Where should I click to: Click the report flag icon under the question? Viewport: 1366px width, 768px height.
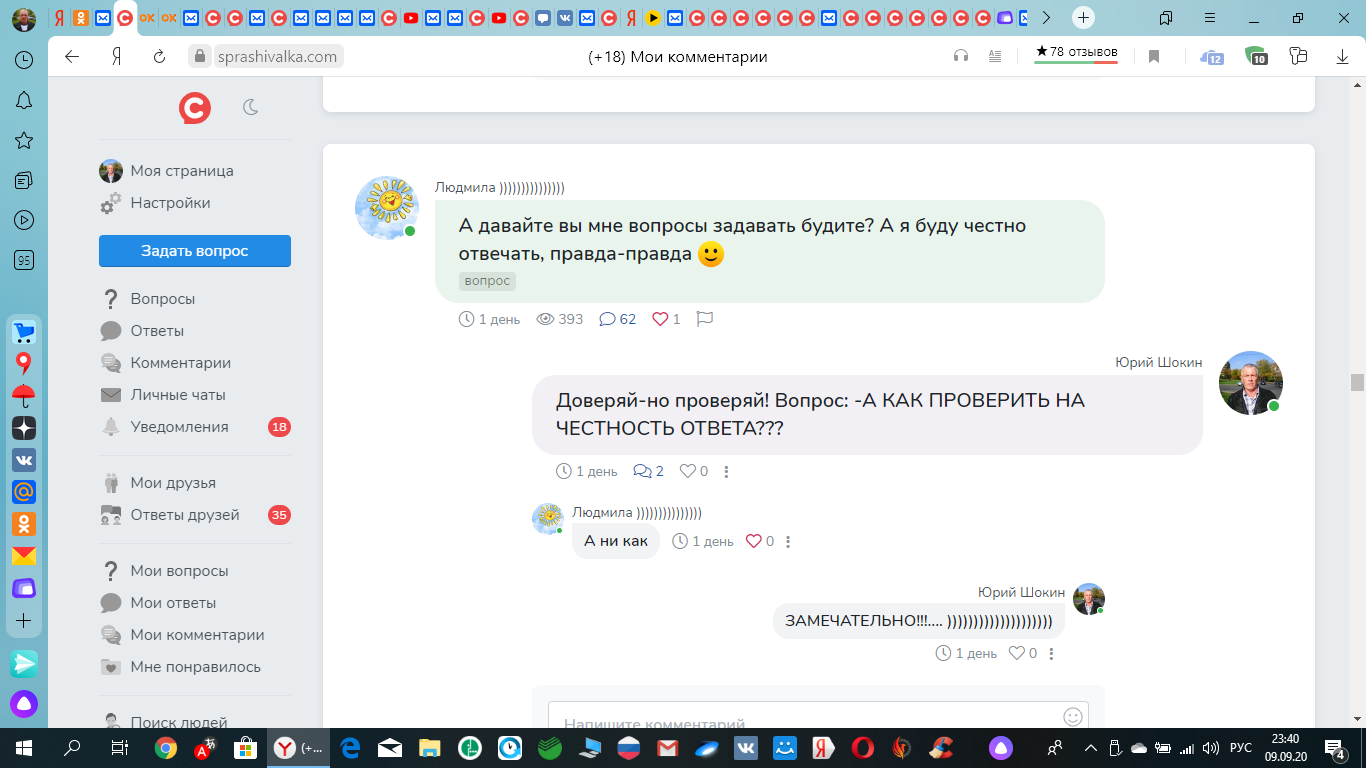pyautogui.click(x=704, y=319)
